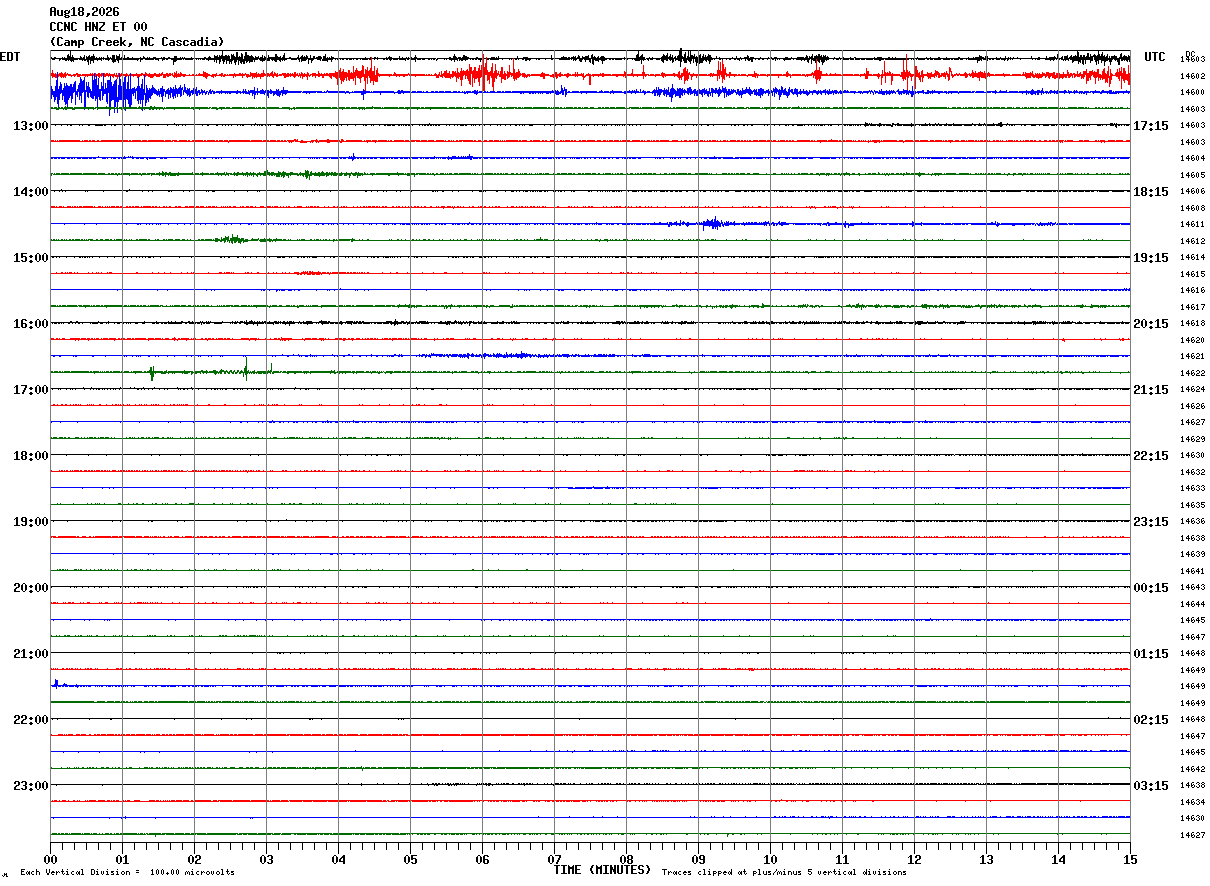This screenshot has height=886, width=1210.
Task: Click the vertical division microvolts scale note
Action: pos(127,872)
